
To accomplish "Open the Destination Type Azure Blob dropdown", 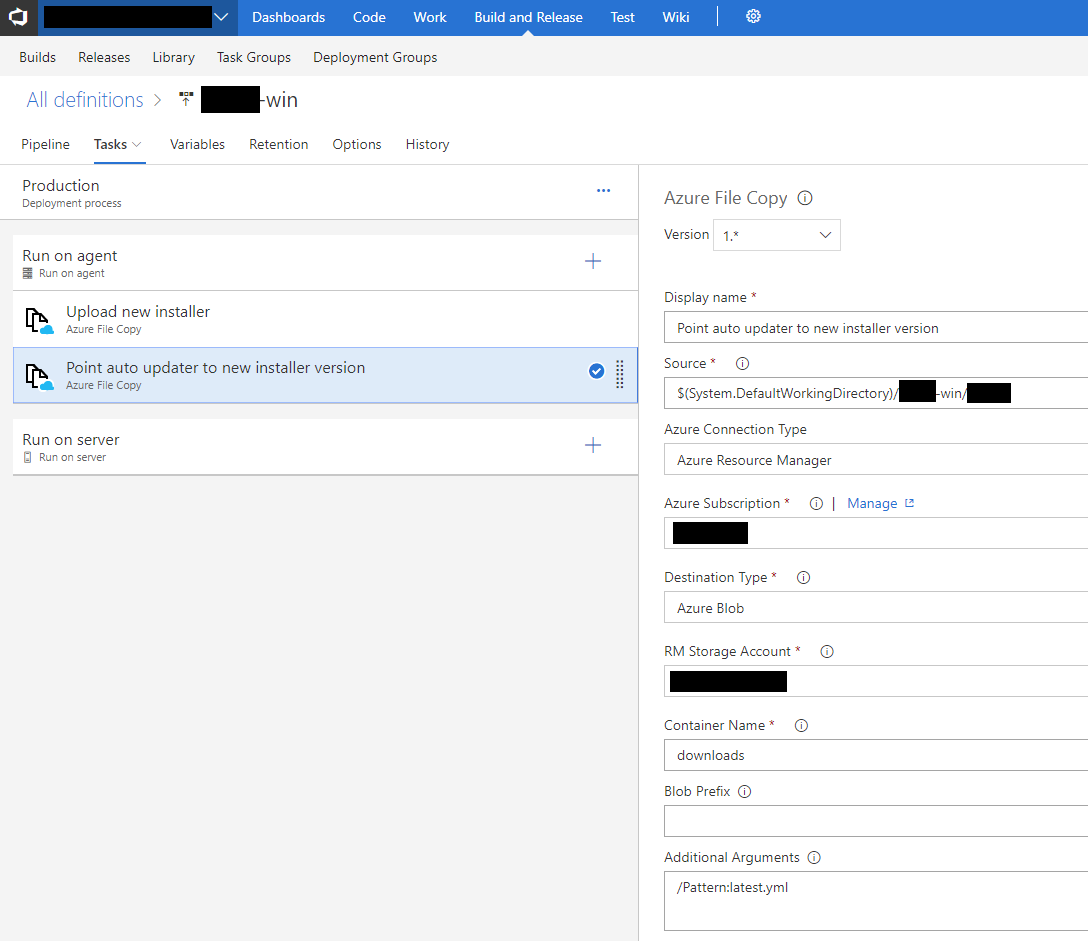I will [x=876, y=607].
